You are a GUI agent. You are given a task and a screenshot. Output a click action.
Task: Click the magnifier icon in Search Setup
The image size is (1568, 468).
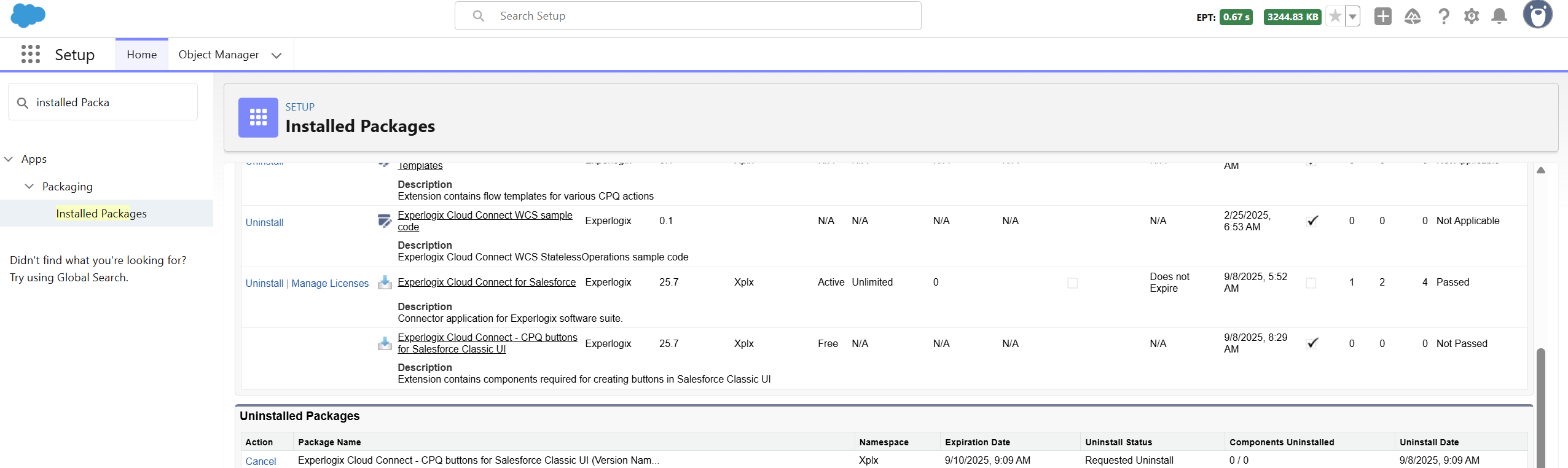click(x=479, y=16)
